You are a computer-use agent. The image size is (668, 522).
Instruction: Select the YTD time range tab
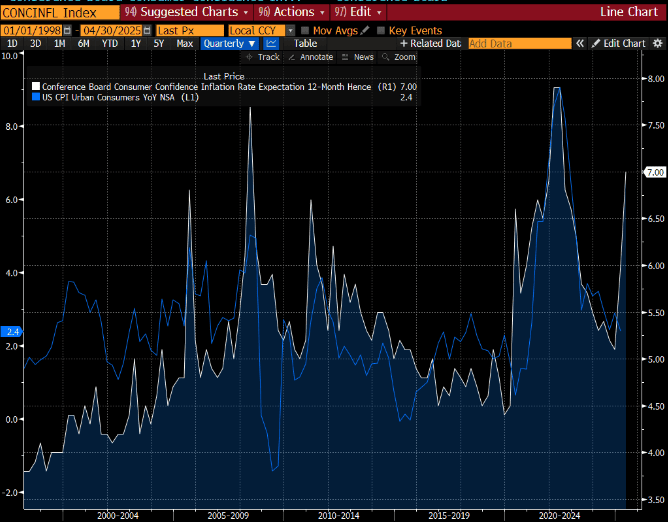point(109,44)
